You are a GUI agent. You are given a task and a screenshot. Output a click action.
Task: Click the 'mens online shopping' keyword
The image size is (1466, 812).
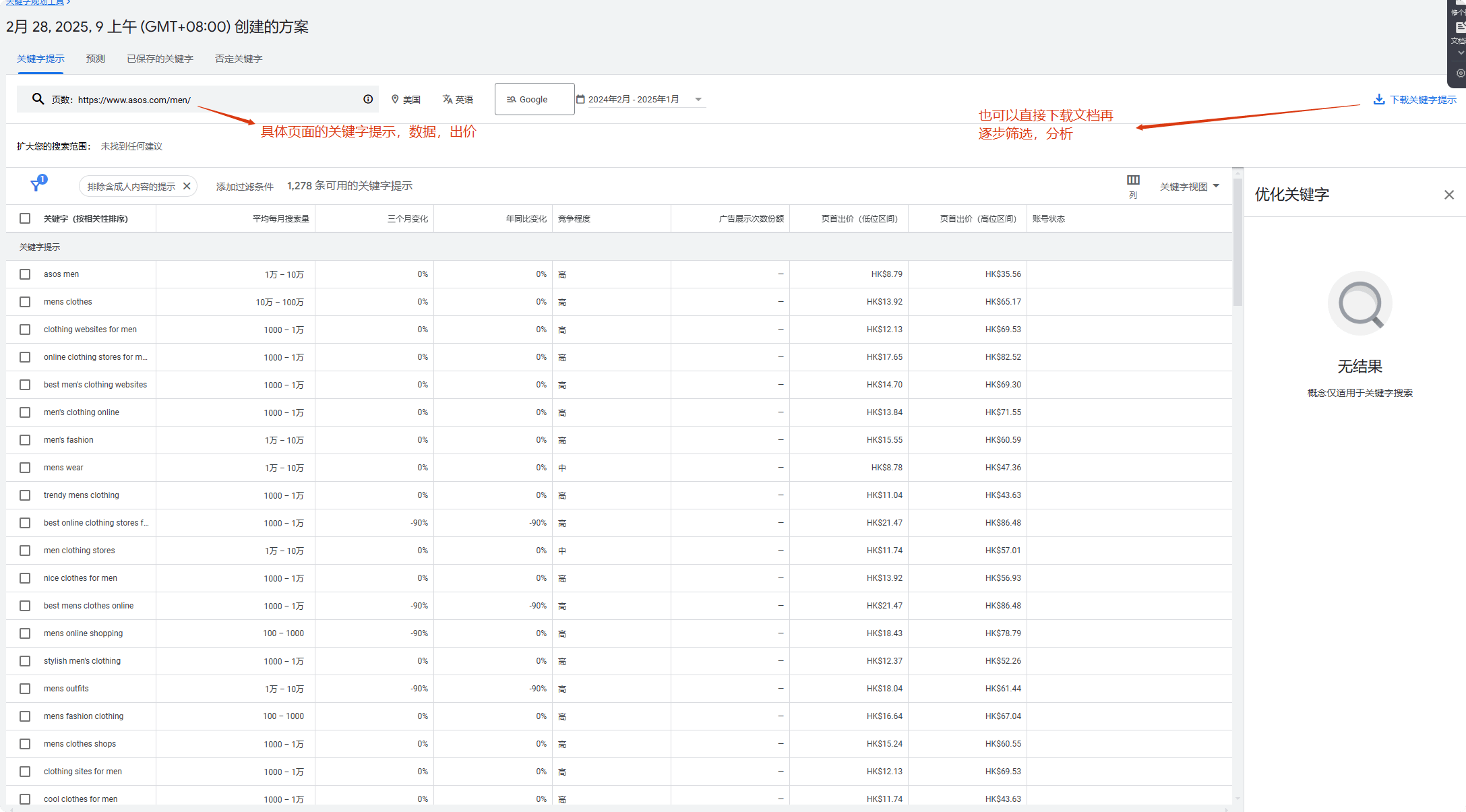[x=84, y=633]
